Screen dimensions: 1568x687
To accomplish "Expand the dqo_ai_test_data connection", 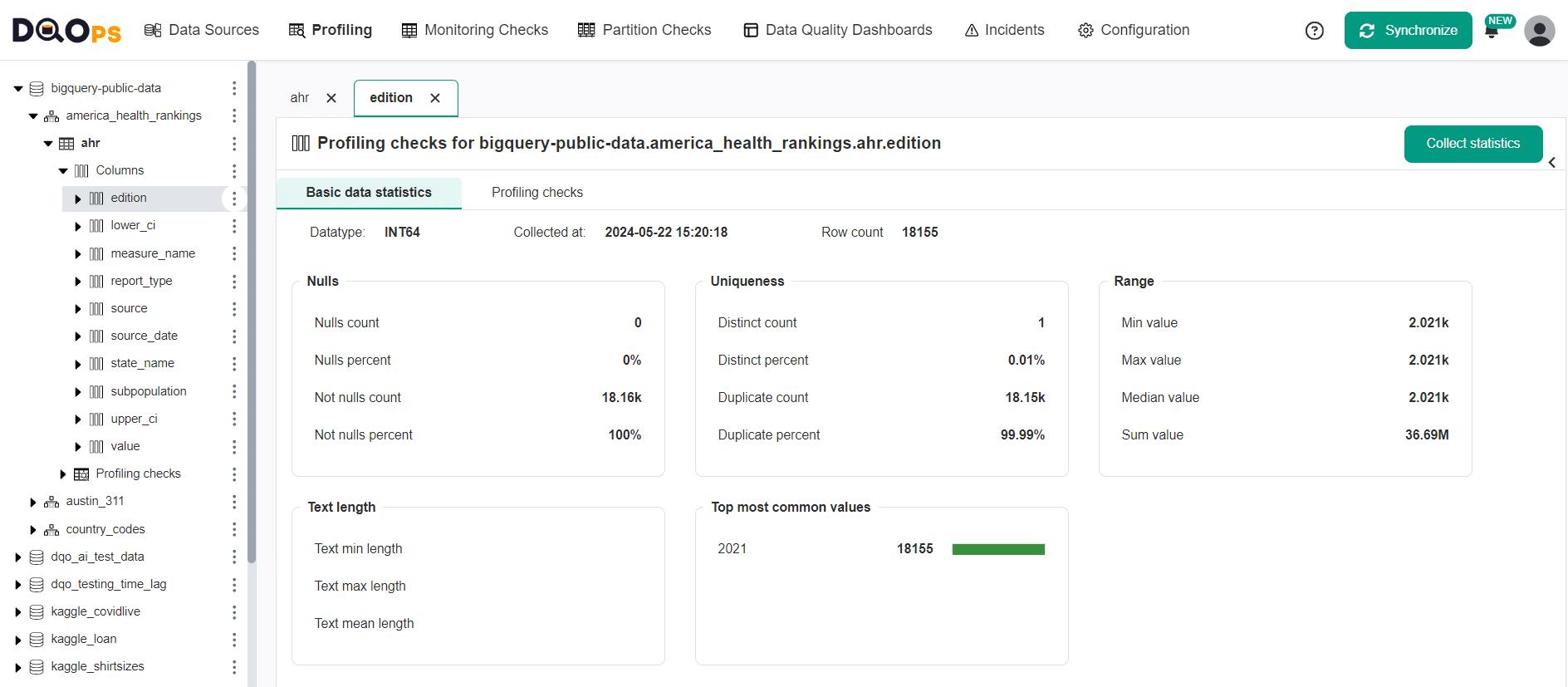I will click(18, 557).
